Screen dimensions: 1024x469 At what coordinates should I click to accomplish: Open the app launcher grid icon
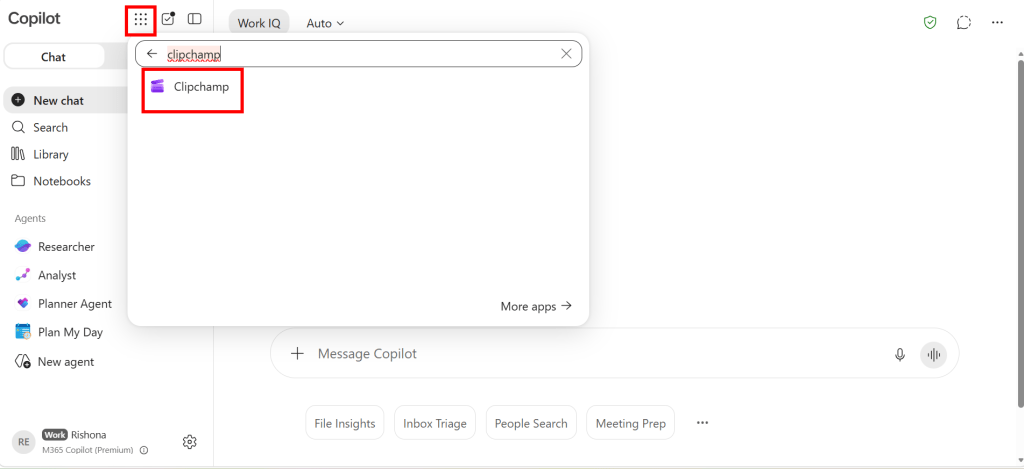coord(140,19)
